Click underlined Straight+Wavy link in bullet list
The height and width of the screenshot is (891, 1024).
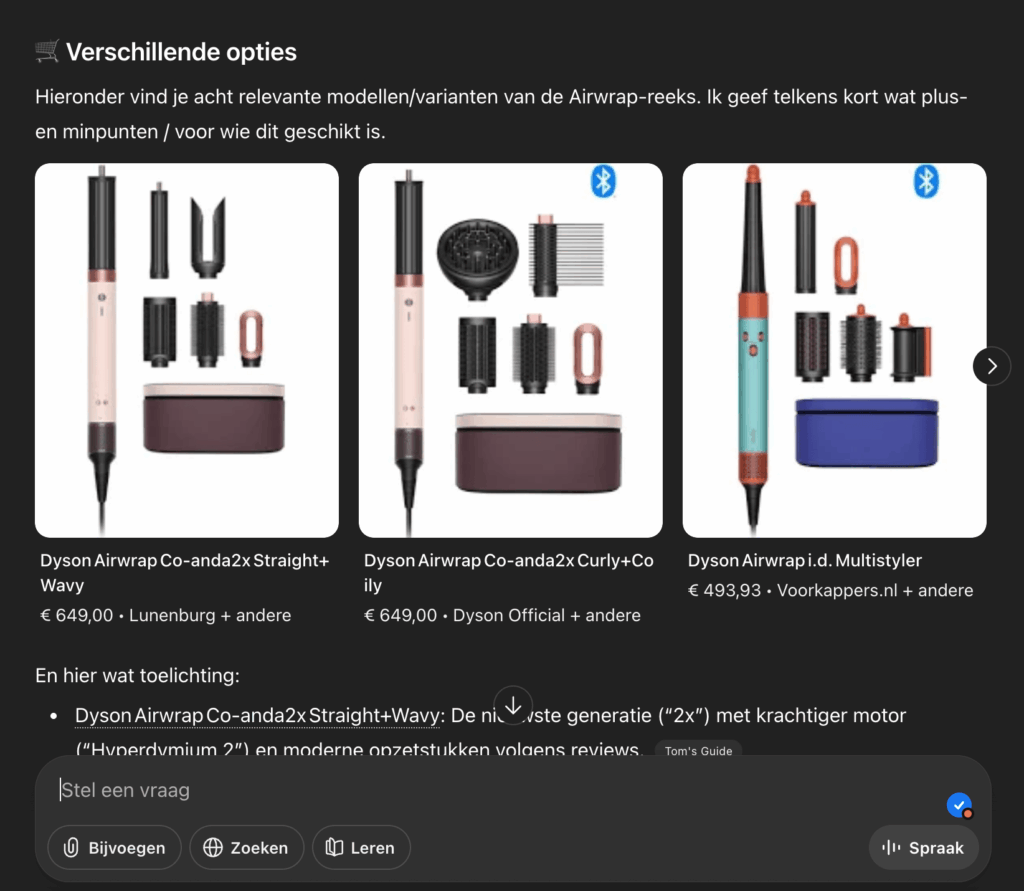tap(258, 715)
